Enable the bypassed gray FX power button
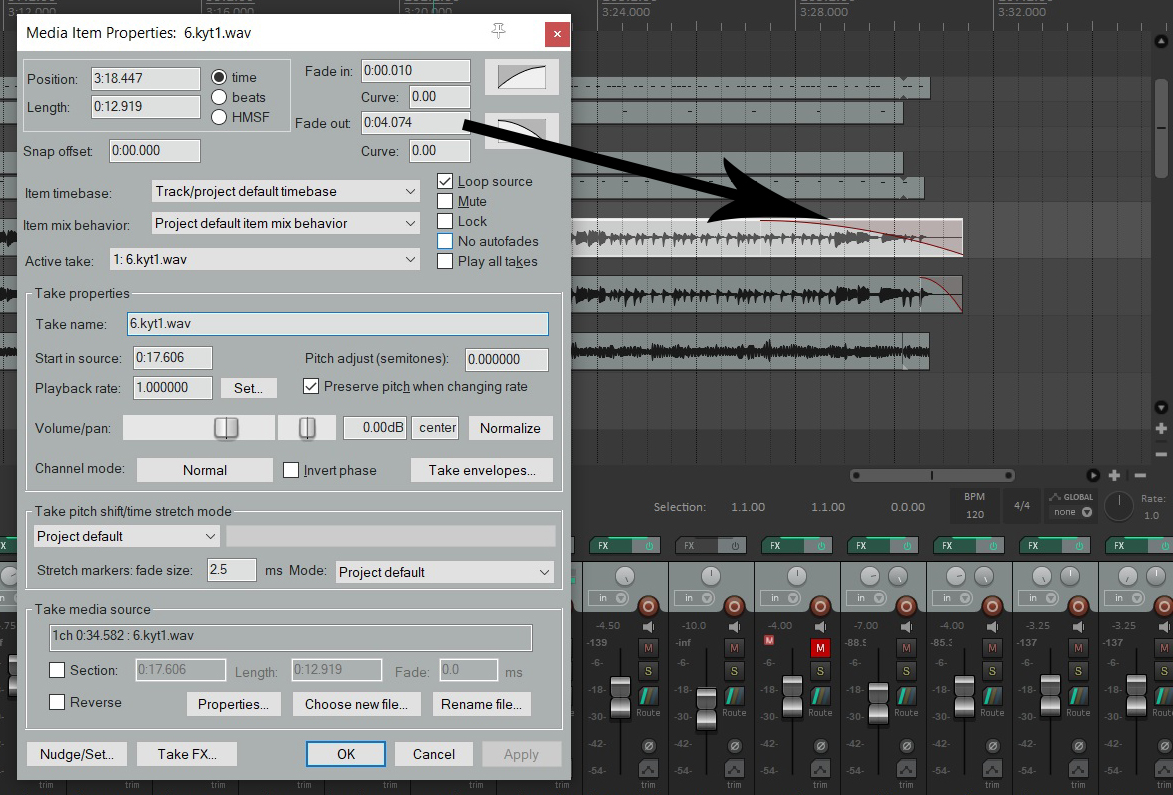Image resolution: width=1173 pixels, height=795 pixels. (735, 546)
